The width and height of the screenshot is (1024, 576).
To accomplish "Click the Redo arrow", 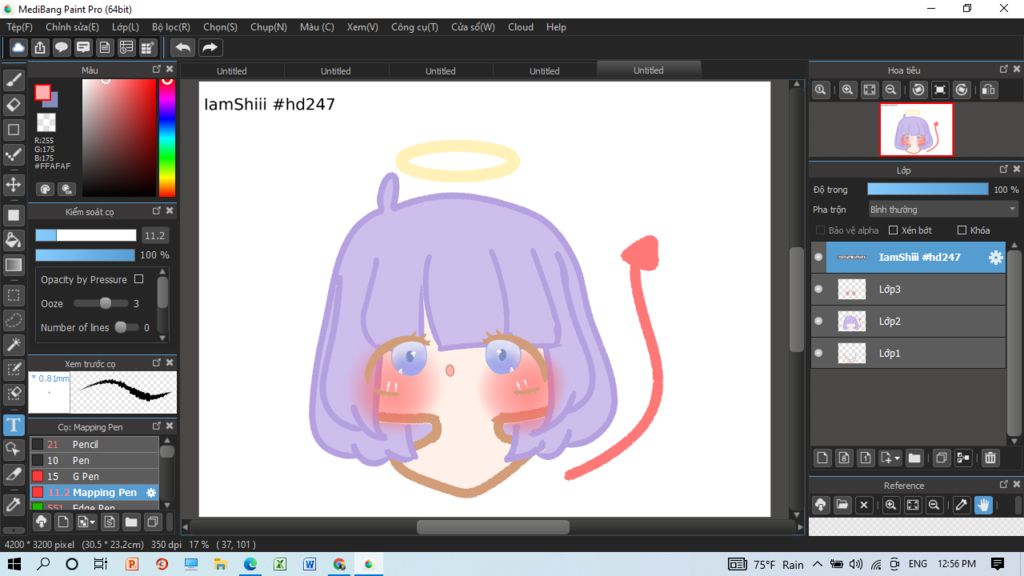I will (x=210, y=47).
